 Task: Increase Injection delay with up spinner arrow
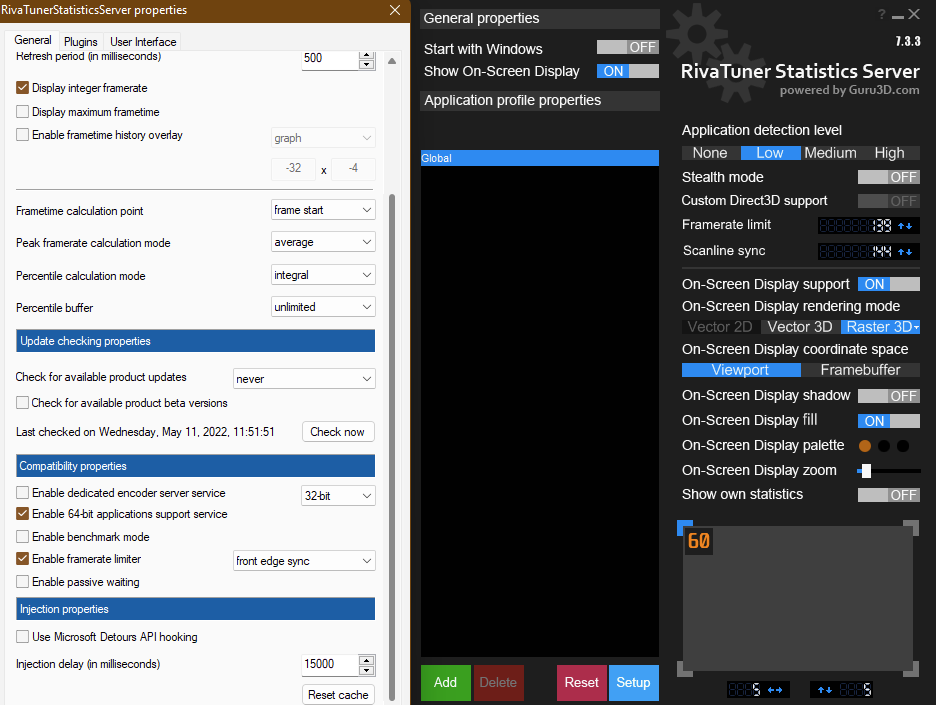[x=367, y=660]
